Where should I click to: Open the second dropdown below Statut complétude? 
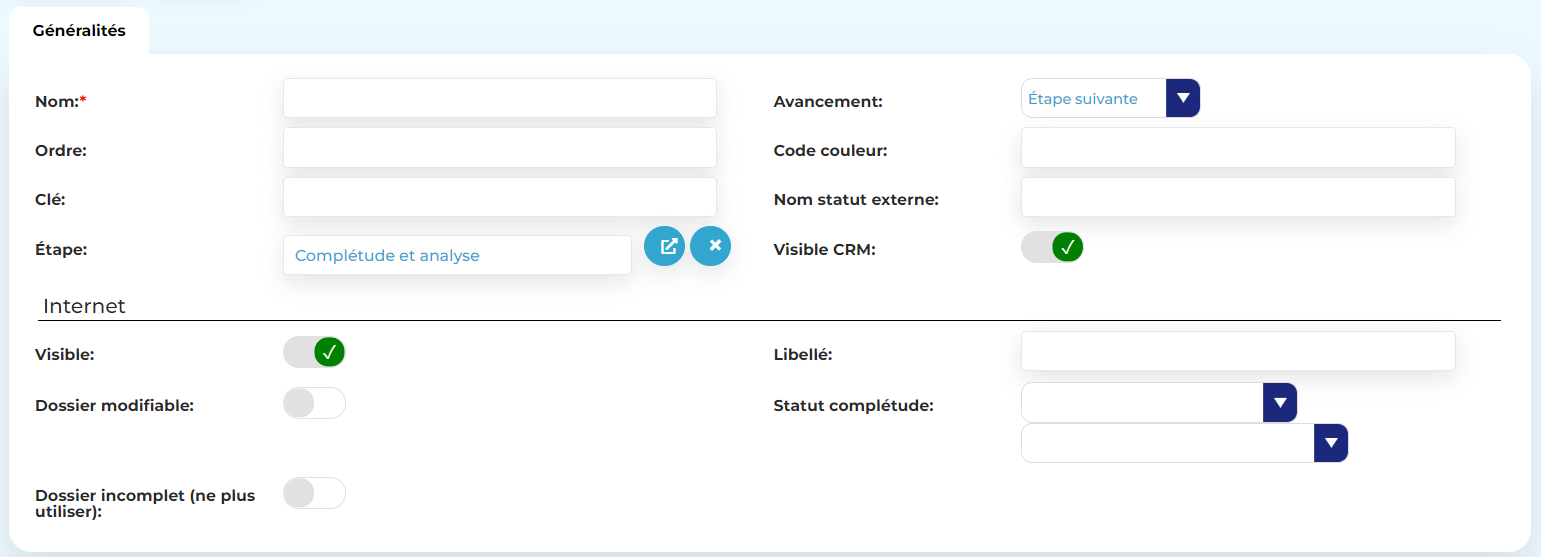pos(1331,443)
